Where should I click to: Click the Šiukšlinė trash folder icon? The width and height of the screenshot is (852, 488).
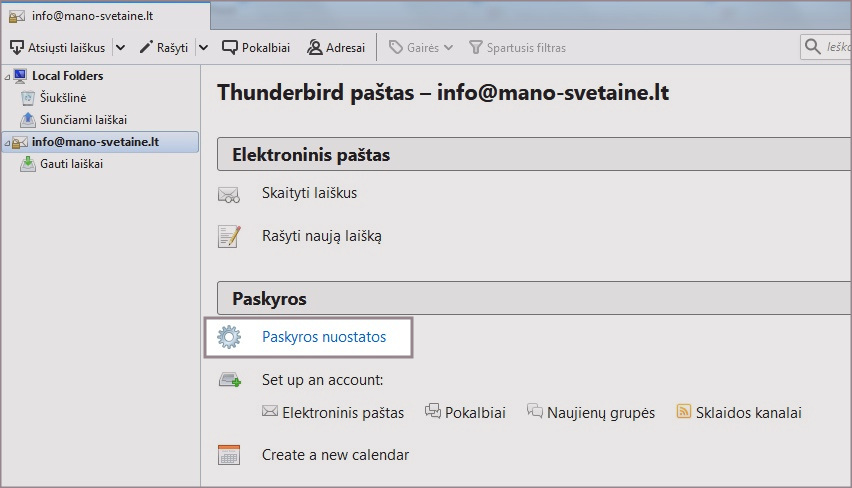pos(28,98)
